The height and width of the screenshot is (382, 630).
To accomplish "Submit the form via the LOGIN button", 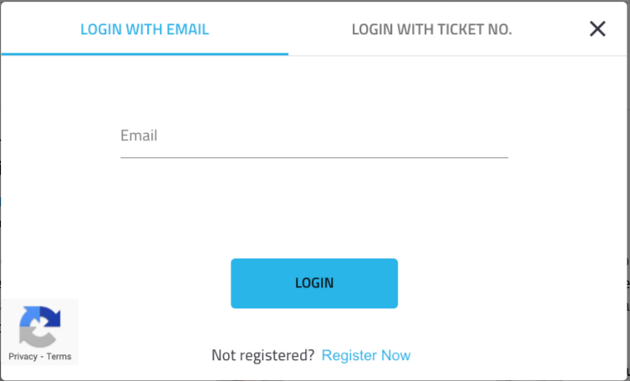I will (314, 283).
